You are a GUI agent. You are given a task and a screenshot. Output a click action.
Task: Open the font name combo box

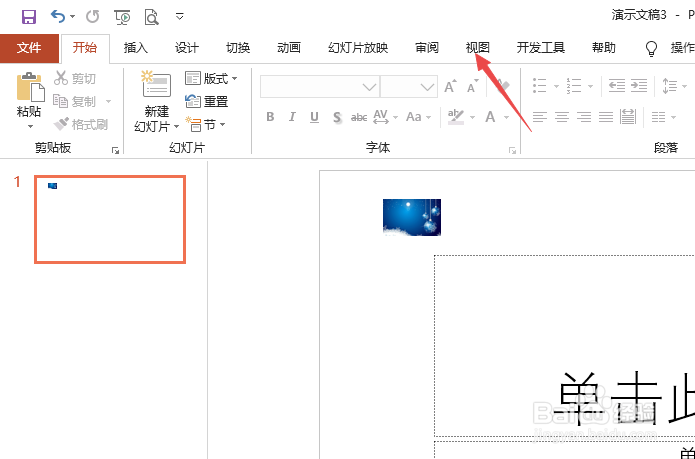[x=320, y=87]
